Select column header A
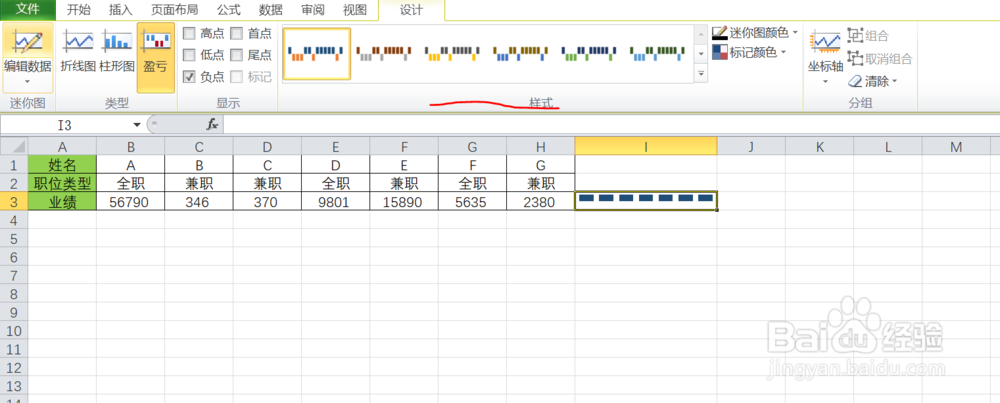1000x403 pixels. pyautogui.click(x=62, y=147)
